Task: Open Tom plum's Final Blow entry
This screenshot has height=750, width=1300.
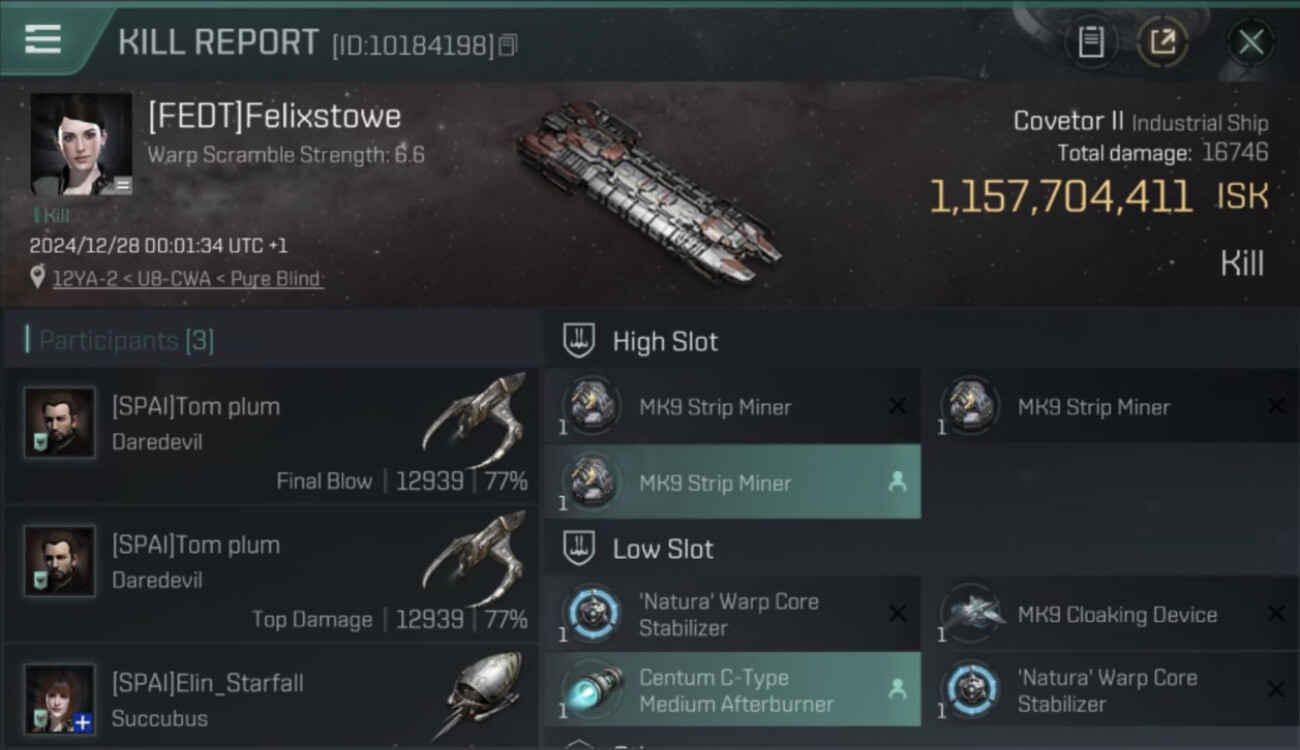Action: (270, 436)
